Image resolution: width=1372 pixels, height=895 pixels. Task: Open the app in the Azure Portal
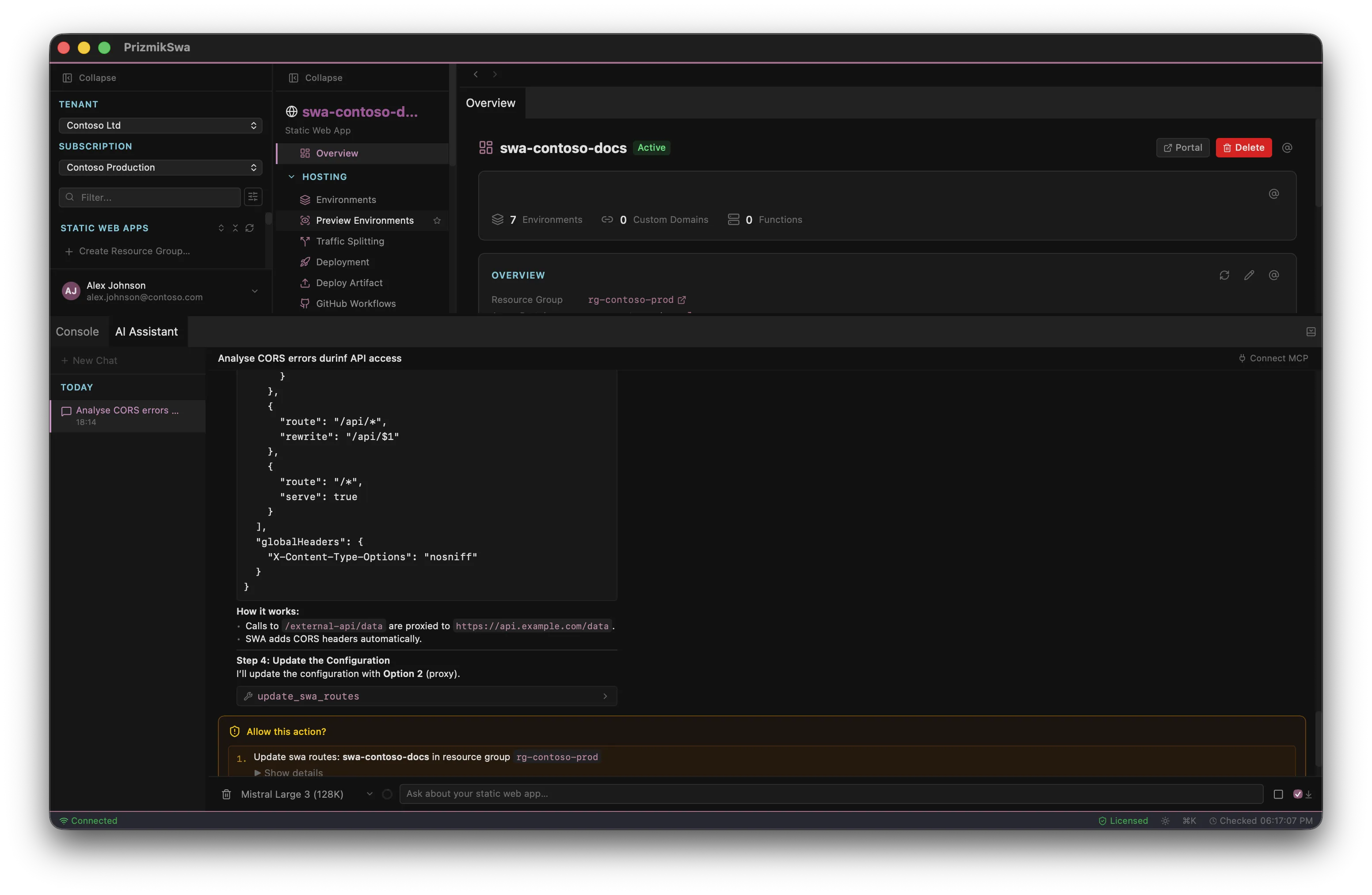point(1182,148)
